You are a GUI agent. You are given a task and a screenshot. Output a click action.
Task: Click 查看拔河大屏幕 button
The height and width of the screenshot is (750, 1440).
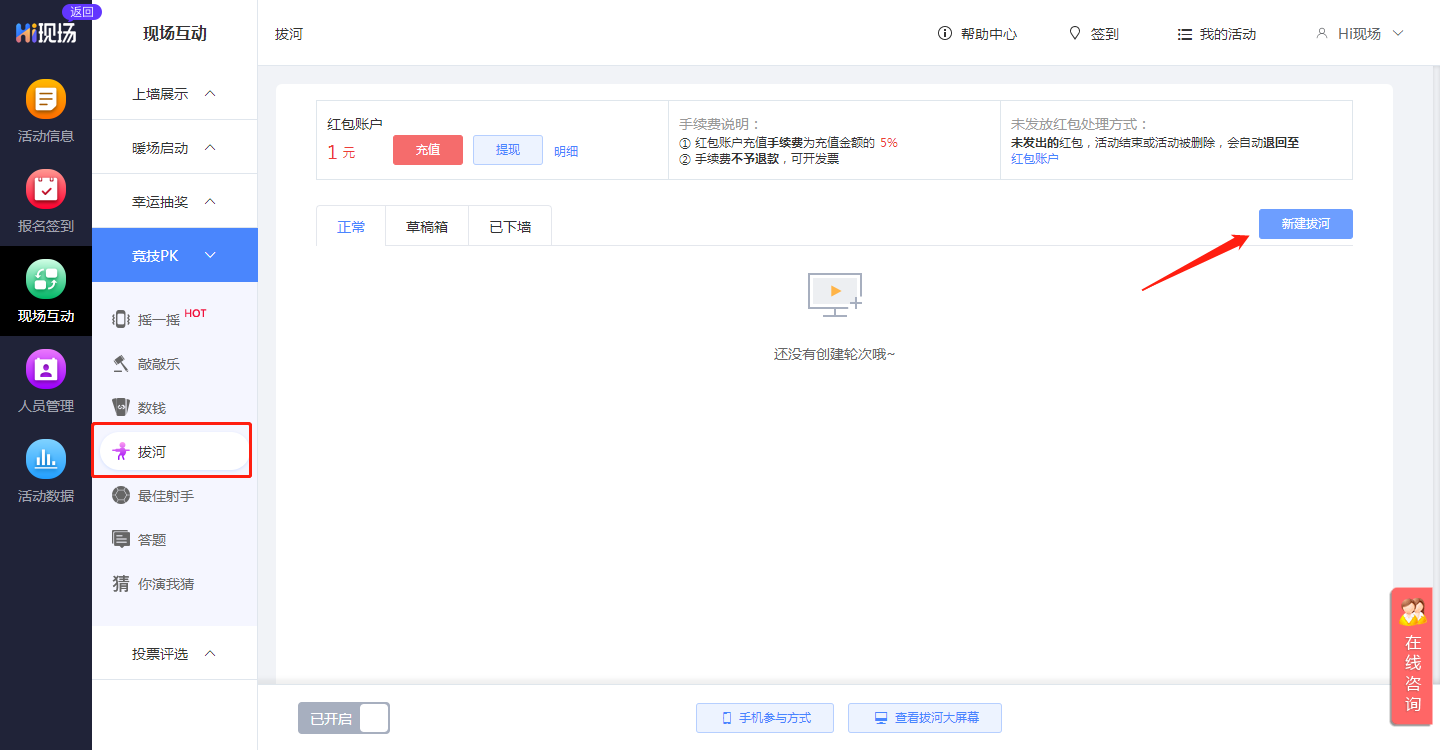tap(925, 718)
